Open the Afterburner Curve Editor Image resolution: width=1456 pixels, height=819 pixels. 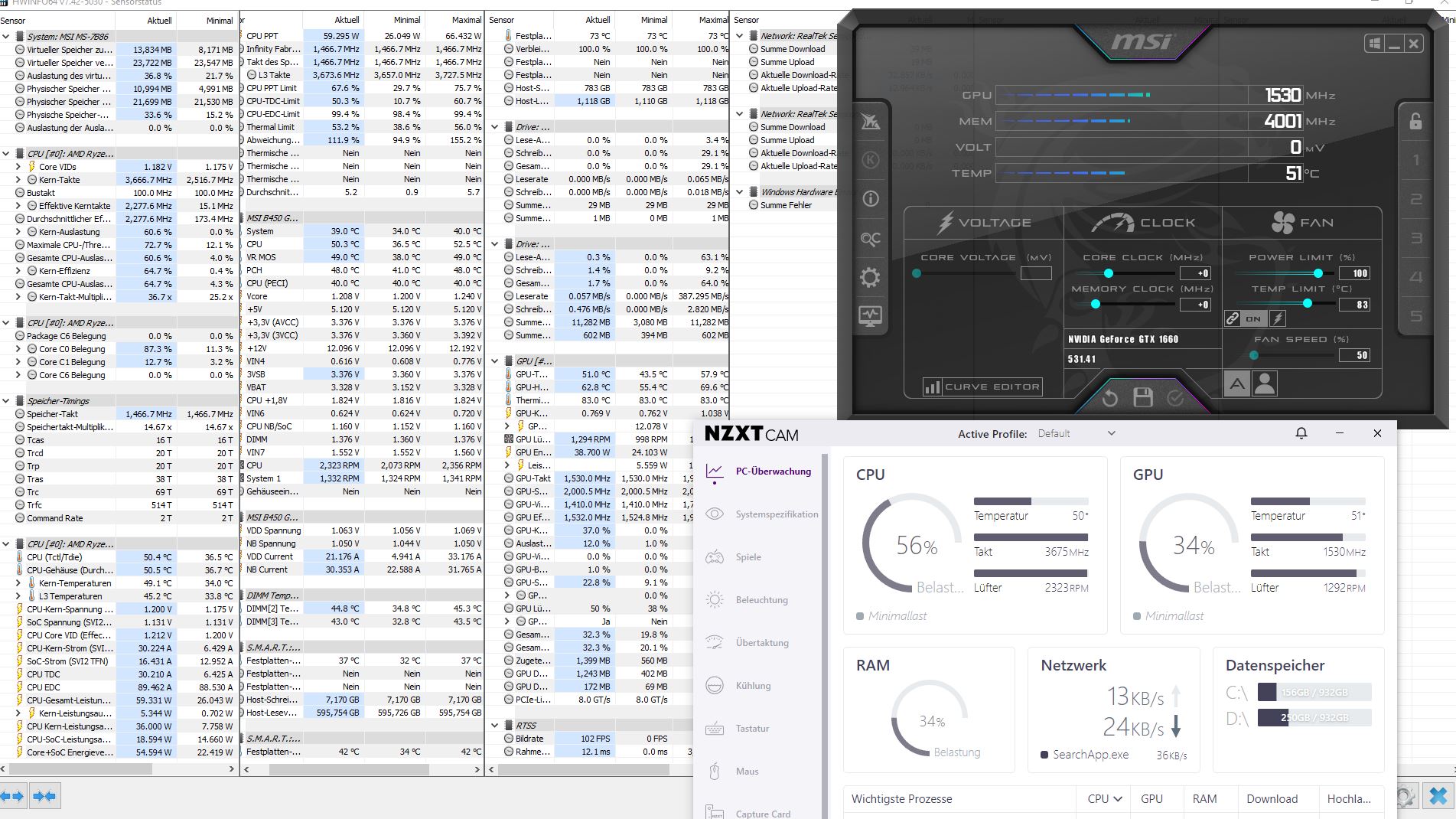point(982,387)
